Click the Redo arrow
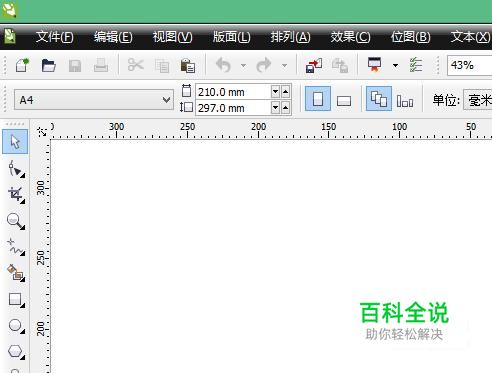 264,65
